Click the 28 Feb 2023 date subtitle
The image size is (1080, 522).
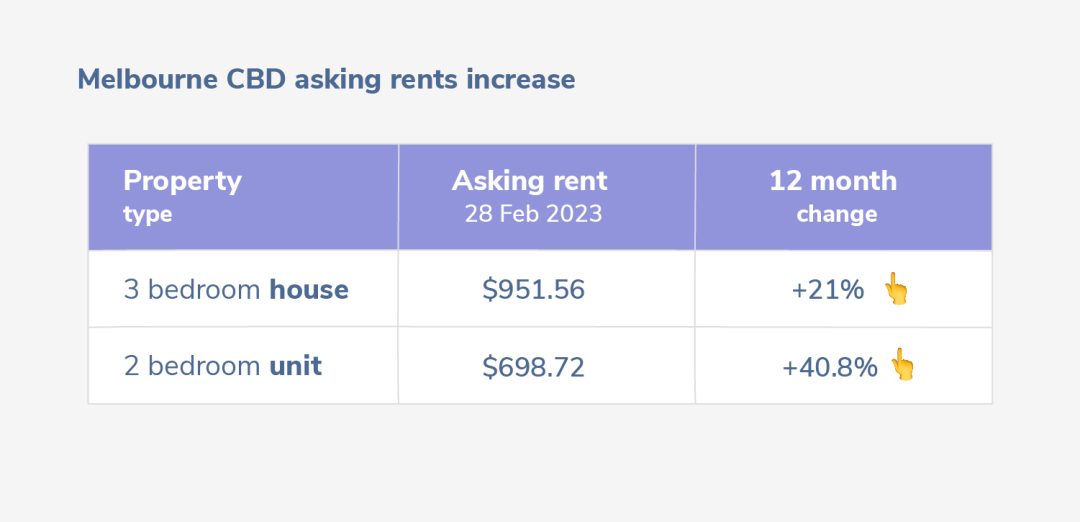click(x=533, y=213)
